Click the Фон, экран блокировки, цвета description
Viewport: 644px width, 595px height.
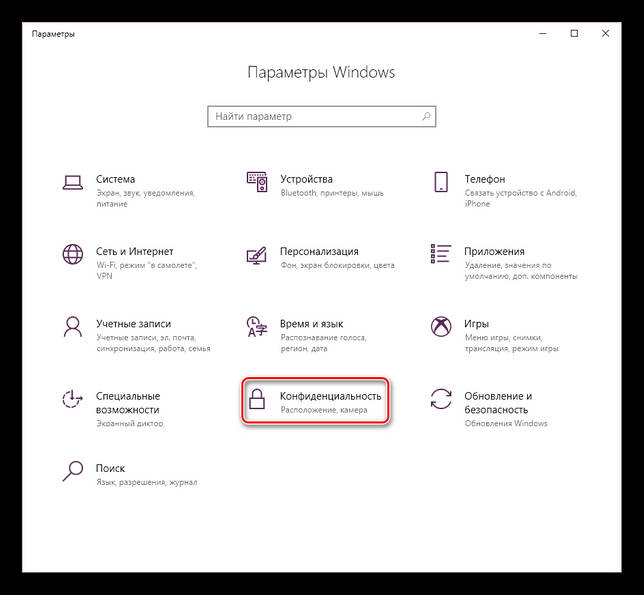point(337,265)
